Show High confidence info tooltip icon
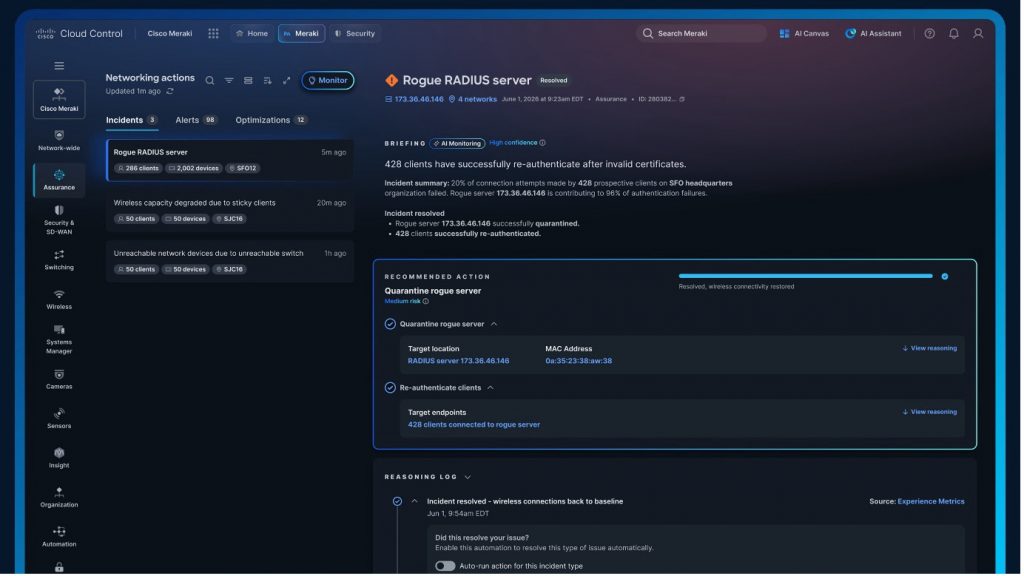Screen dimensions: 1024x576 coord(543,143)
